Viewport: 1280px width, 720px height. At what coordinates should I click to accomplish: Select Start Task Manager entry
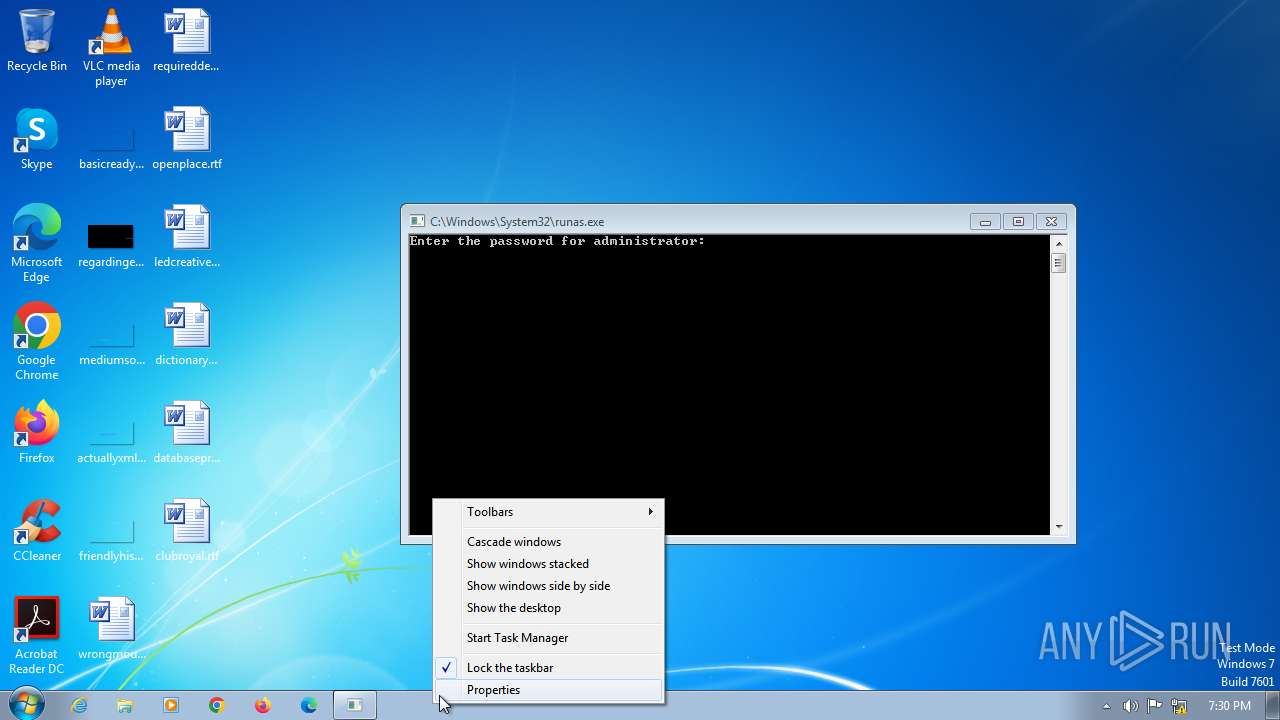pos(548,638)
